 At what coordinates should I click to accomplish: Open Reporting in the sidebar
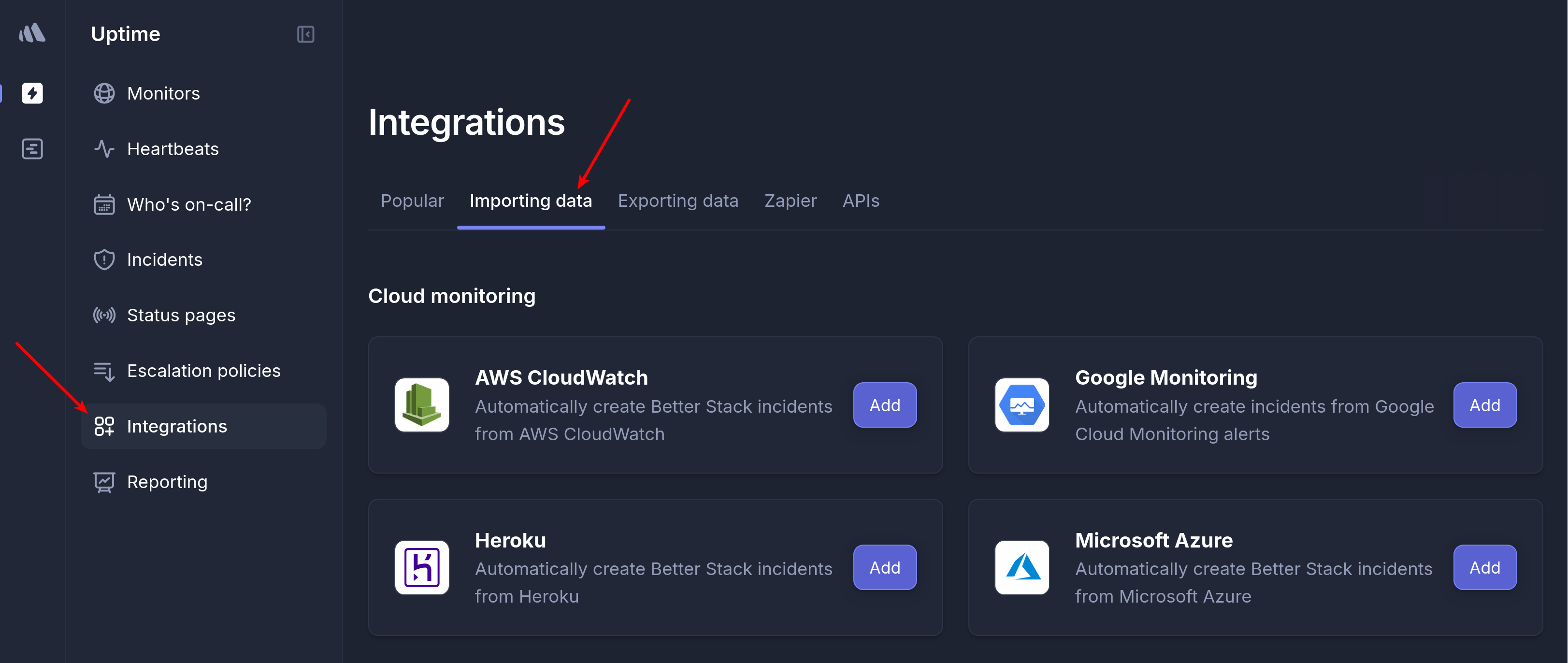click(203, 482)
